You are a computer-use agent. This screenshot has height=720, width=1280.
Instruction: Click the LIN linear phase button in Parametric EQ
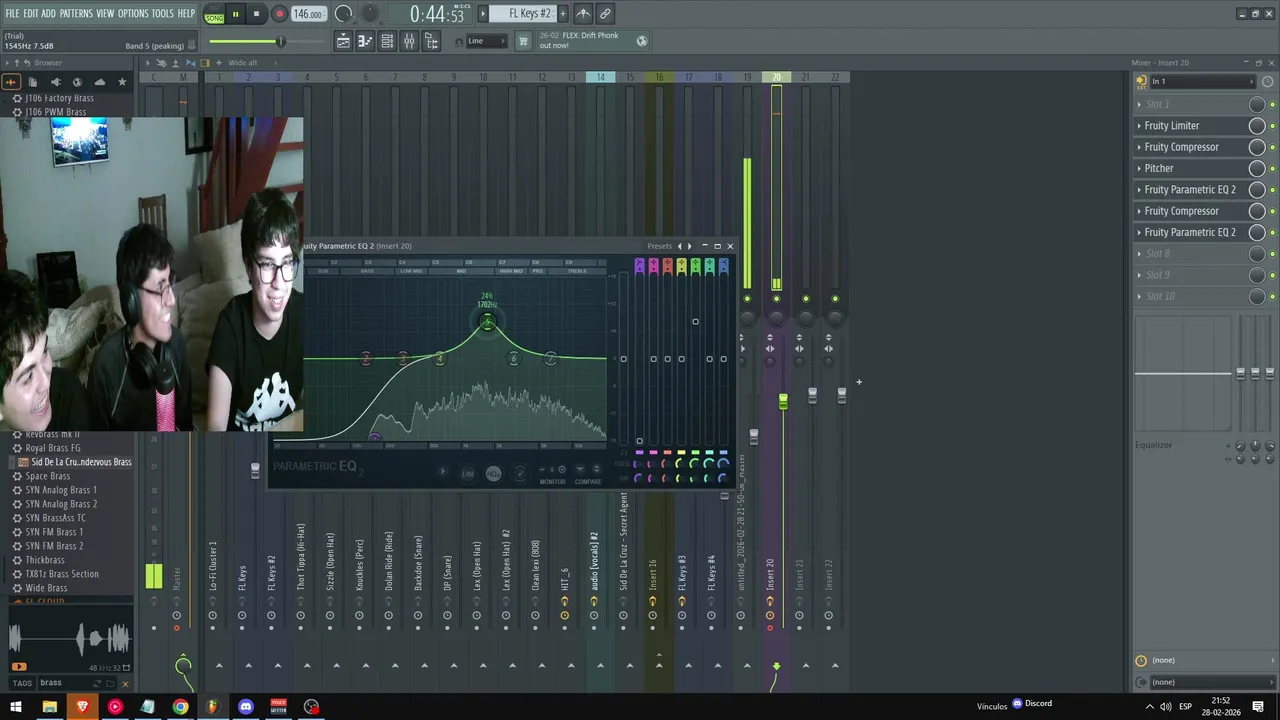point(467,474)
